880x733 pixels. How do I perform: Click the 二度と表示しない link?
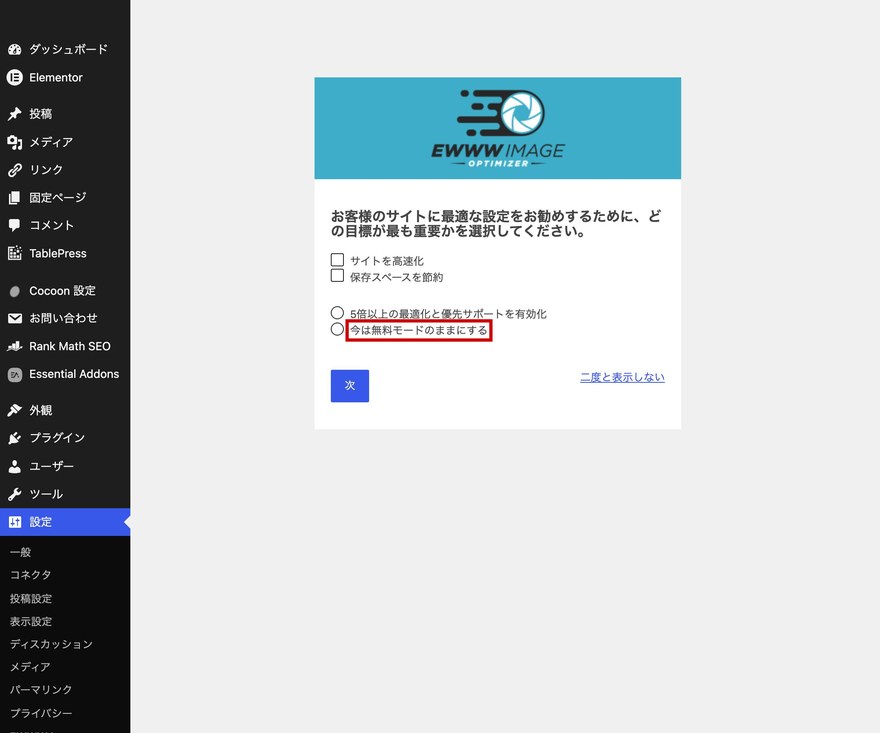tap(622, 377)
